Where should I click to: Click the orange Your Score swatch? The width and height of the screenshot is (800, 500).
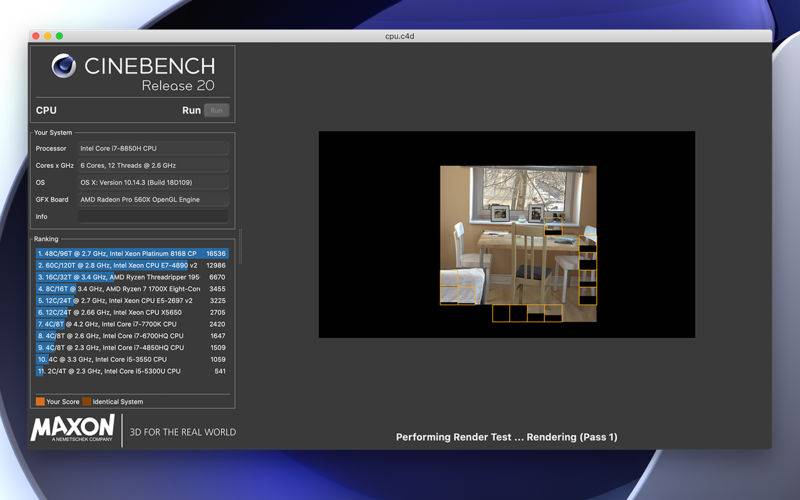(40, 402)
